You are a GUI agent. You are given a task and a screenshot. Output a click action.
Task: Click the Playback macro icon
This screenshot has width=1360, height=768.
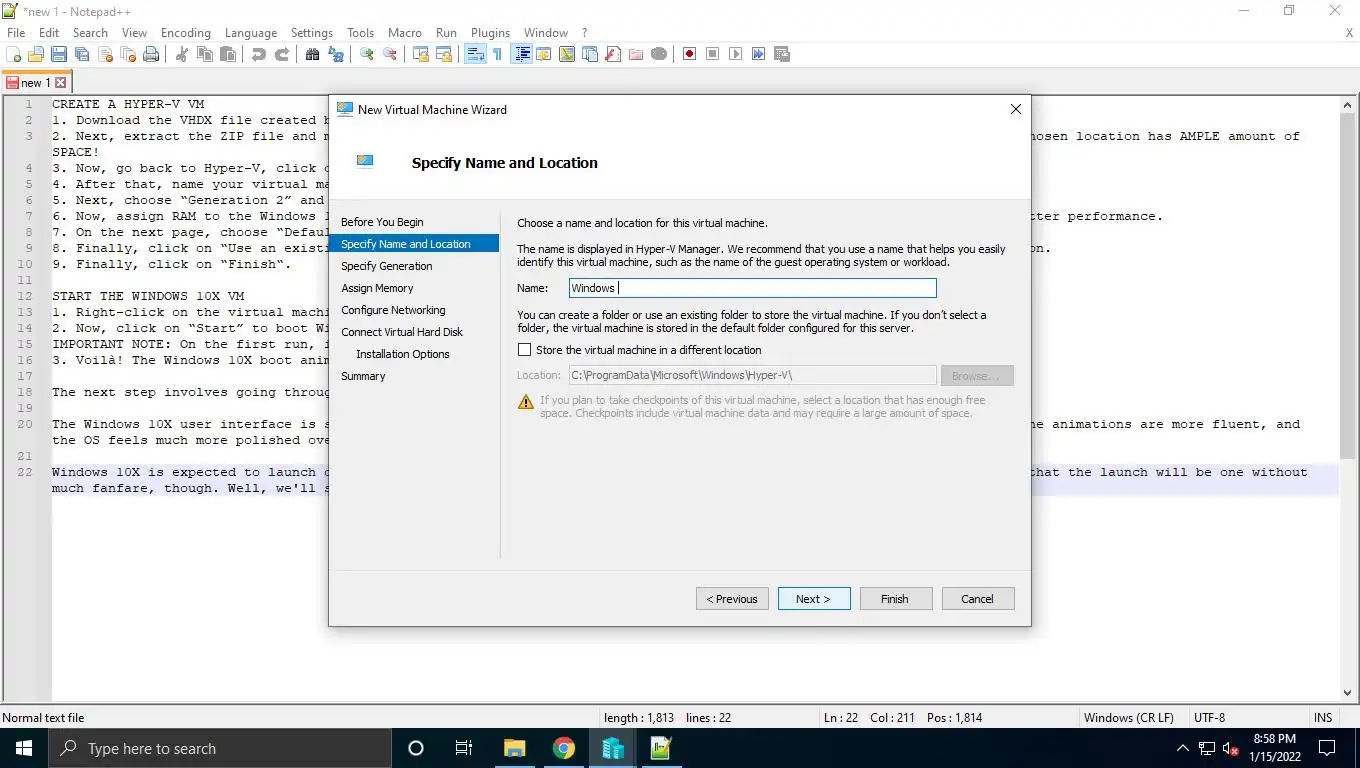[735, 54]
